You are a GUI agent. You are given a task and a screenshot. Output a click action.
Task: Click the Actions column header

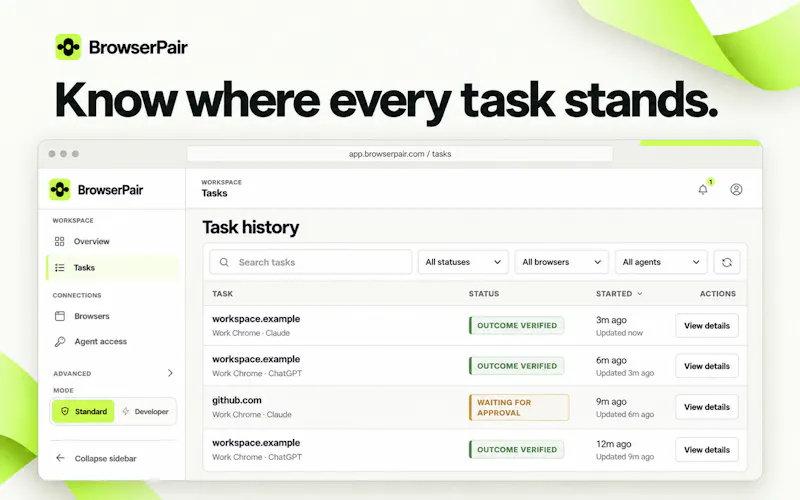click(x=718, y=294)
